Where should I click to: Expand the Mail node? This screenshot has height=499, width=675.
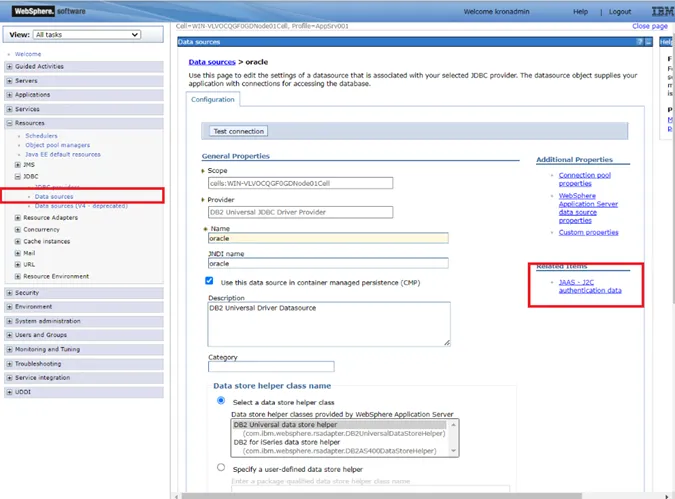18,253
